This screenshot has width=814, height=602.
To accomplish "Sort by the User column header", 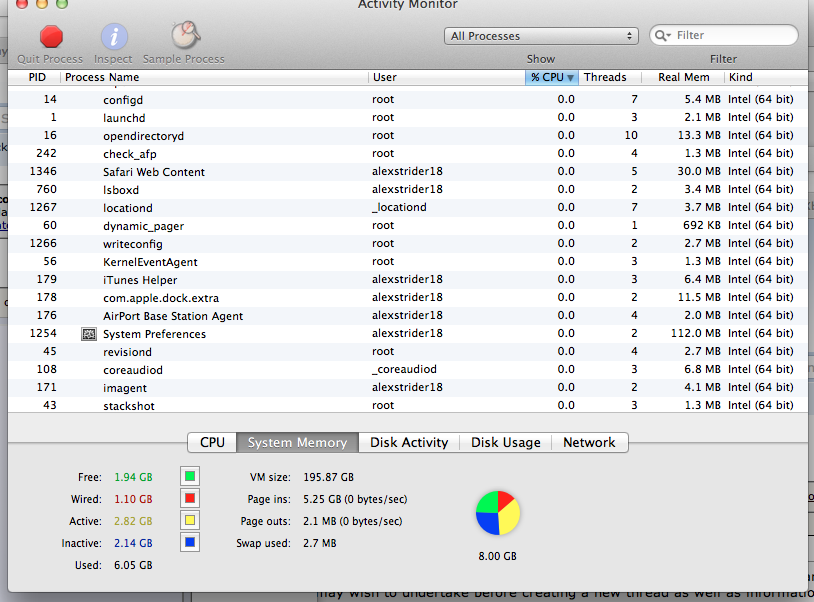I will (x=447, y=77).
